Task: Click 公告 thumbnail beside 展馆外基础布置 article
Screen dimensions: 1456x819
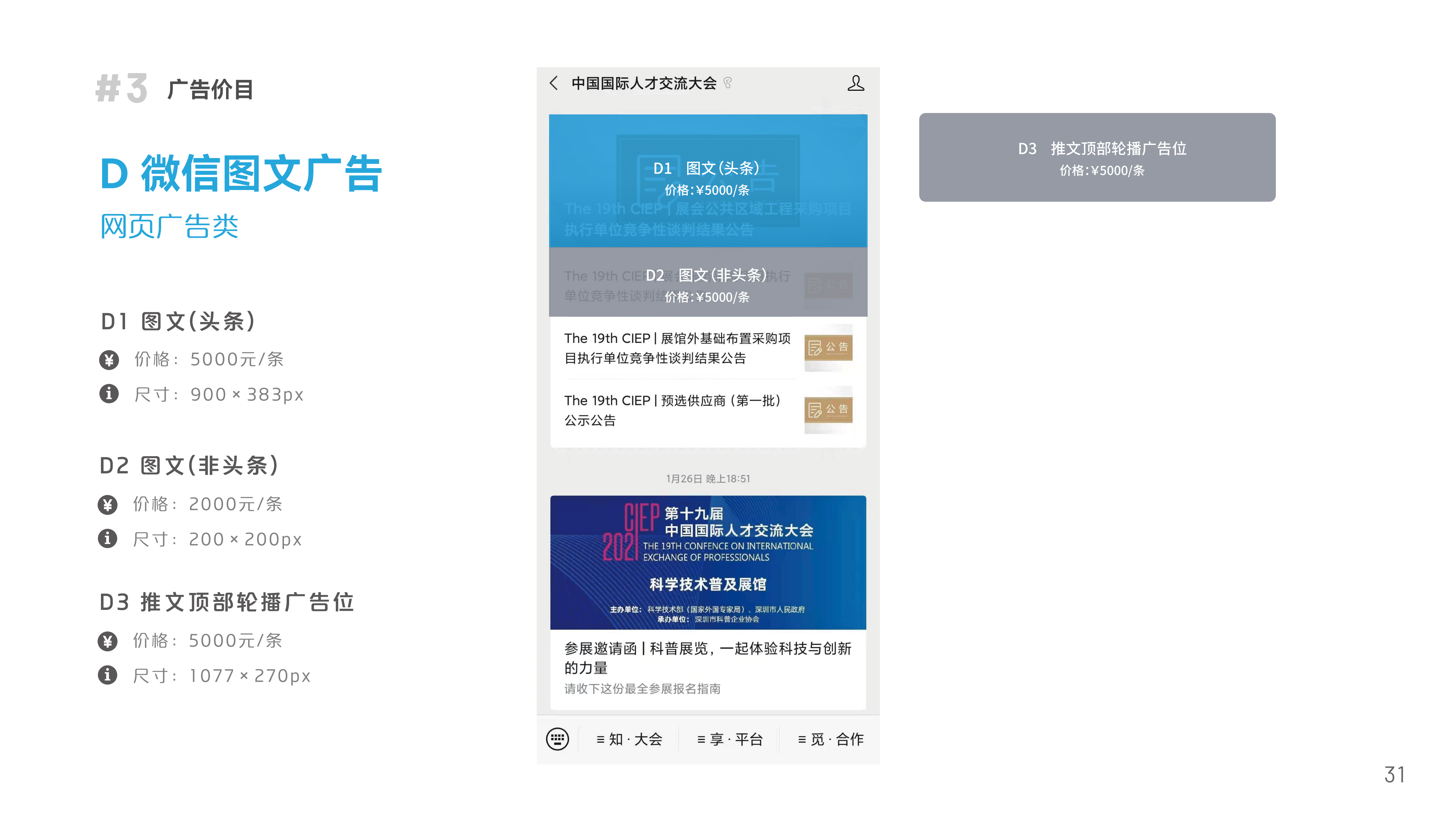Action: [x=828, y=348]
